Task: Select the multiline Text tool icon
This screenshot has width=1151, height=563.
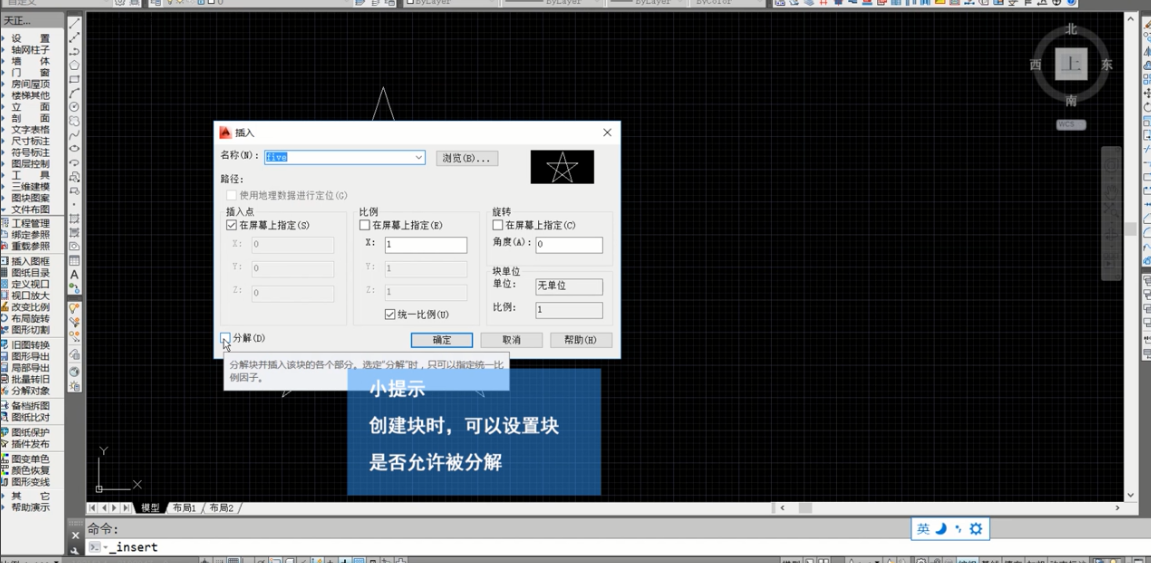Action: point(75,275)
